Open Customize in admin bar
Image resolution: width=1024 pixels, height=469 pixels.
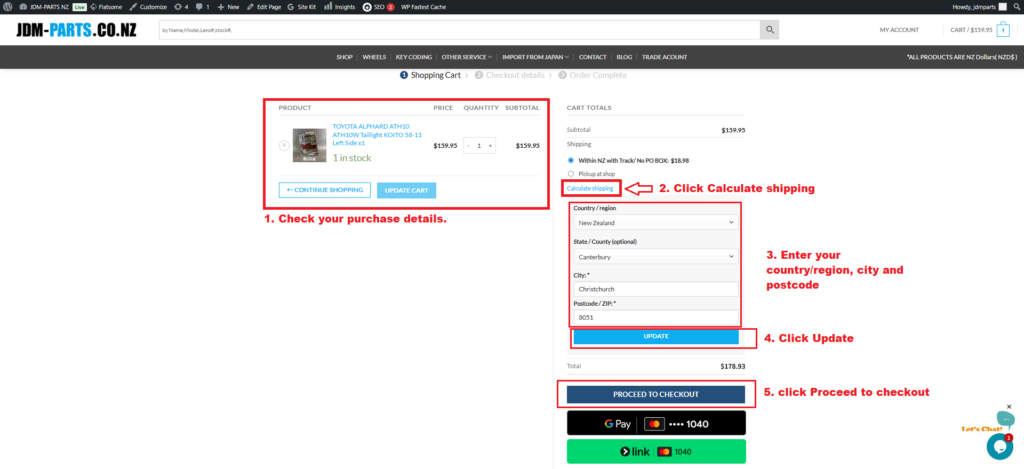click(x=148, y=7)
